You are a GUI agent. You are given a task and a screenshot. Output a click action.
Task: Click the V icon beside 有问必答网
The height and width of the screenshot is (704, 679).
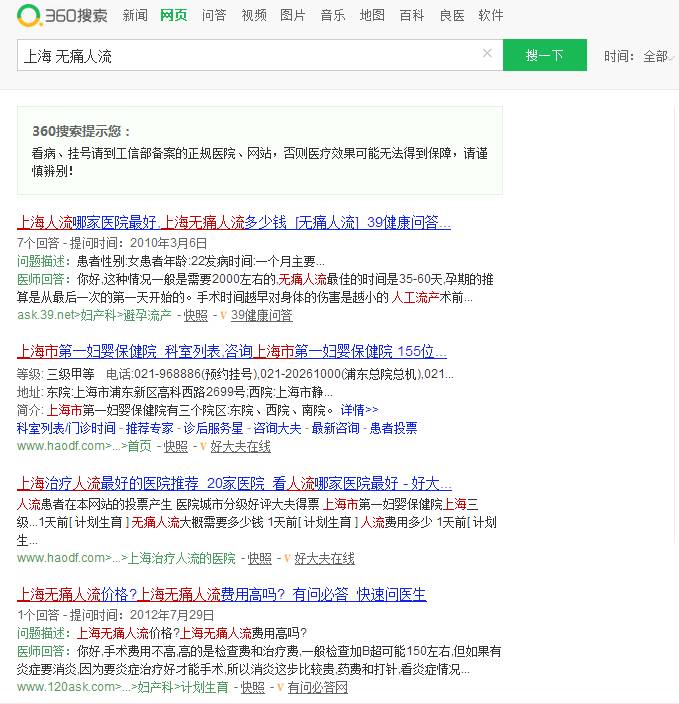[x=281, y=687]
